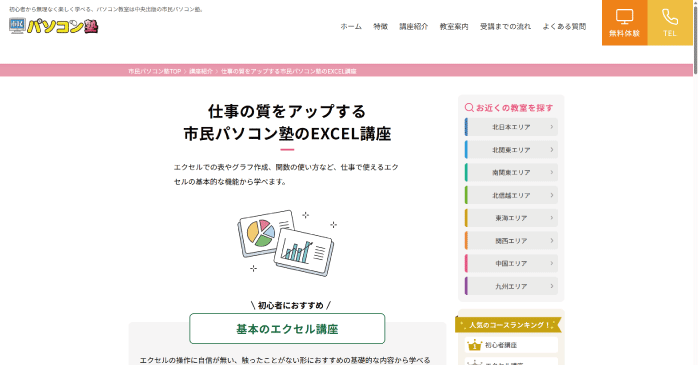Click the 人気のコースランキング banner

508,325
